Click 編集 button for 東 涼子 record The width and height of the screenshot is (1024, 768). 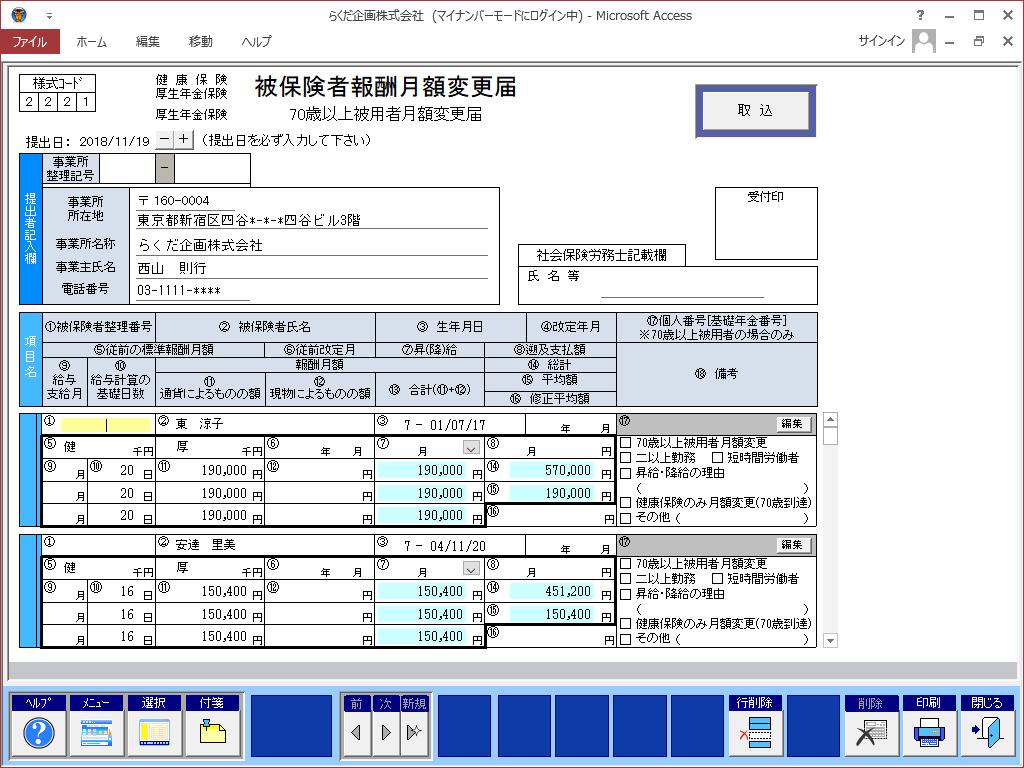792,424
